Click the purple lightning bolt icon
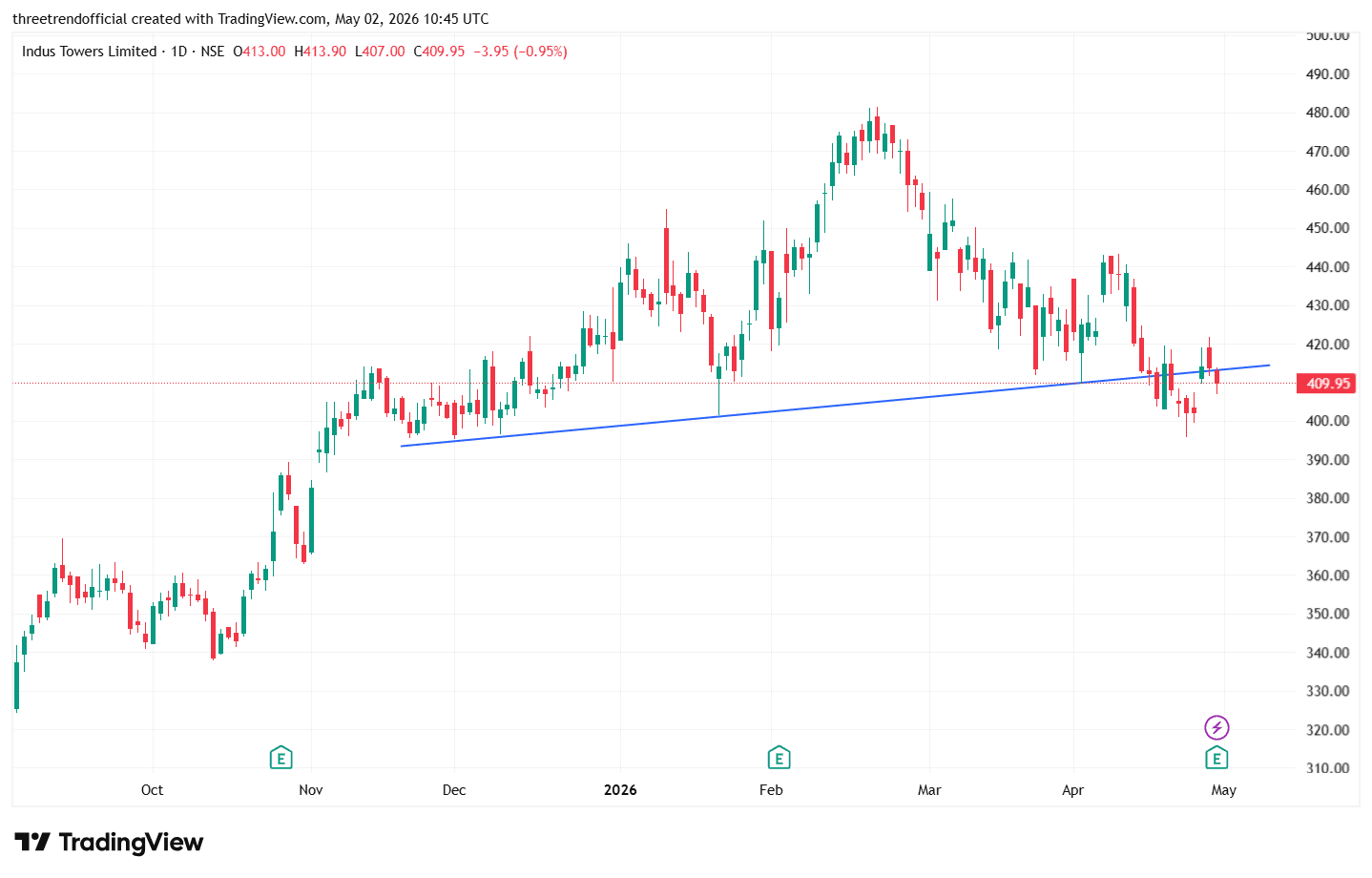 pos(1216,728)
